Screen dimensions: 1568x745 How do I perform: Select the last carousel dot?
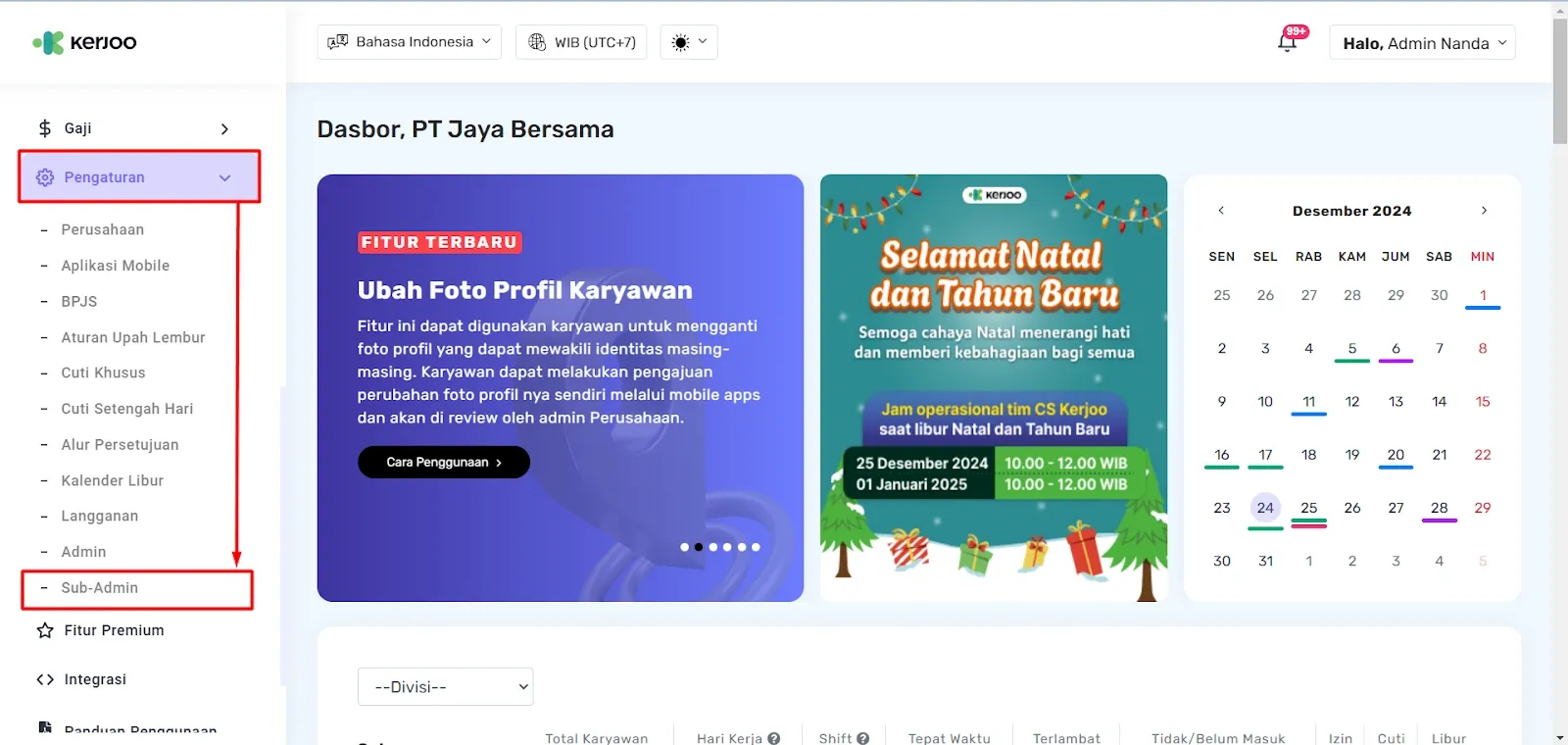click(756, 547)
